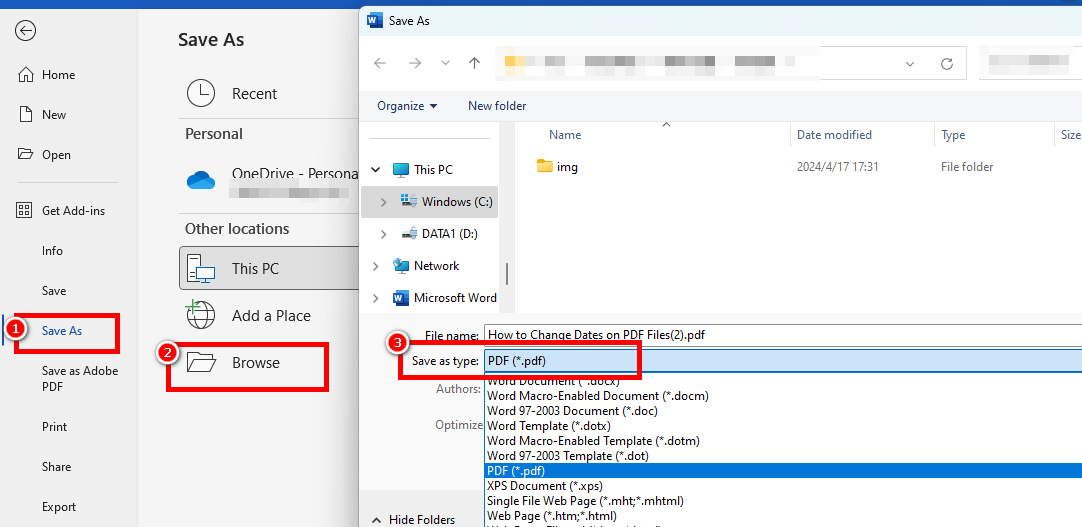Open recent locations chevron in dialog

(445, 63)
